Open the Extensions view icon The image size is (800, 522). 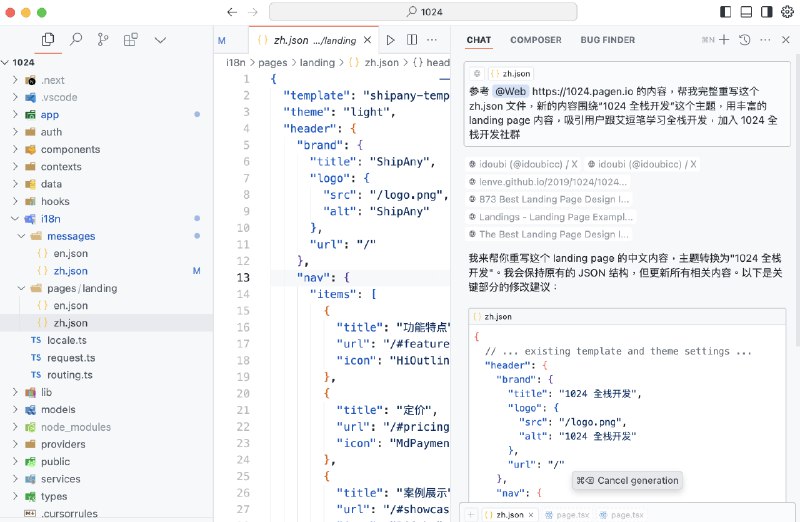coord(131,39)
